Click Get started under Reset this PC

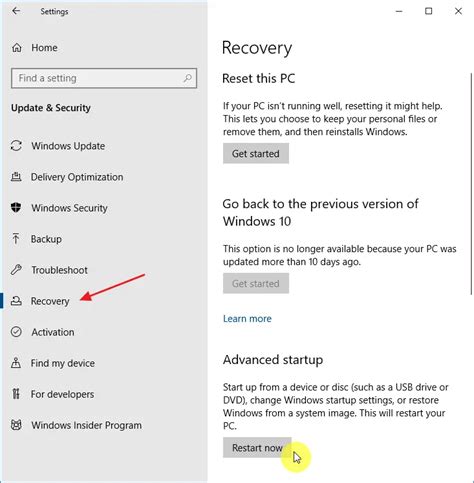point(256,153)
